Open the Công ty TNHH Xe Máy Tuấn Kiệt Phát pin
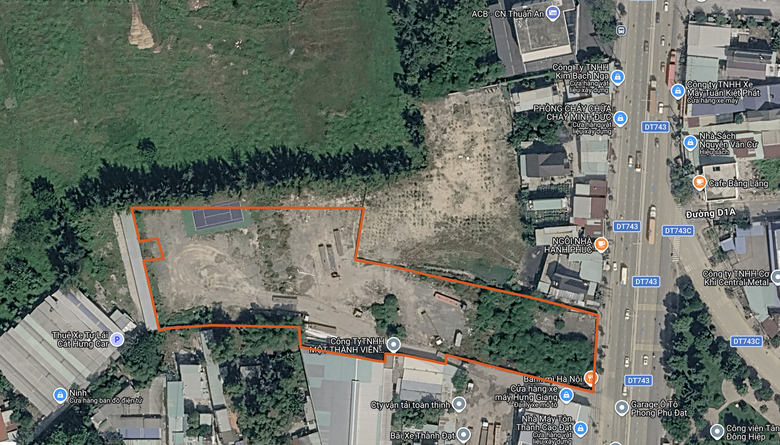Viewport: 780px width, 445px height. coord(678,91)
